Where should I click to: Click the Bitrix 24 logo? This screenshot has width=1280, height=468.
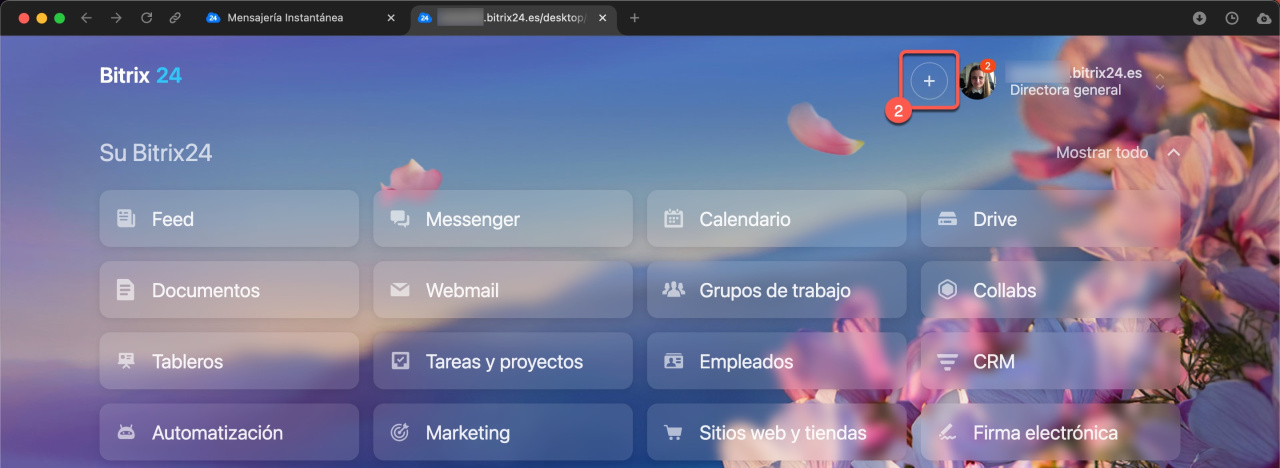(141, 75)
